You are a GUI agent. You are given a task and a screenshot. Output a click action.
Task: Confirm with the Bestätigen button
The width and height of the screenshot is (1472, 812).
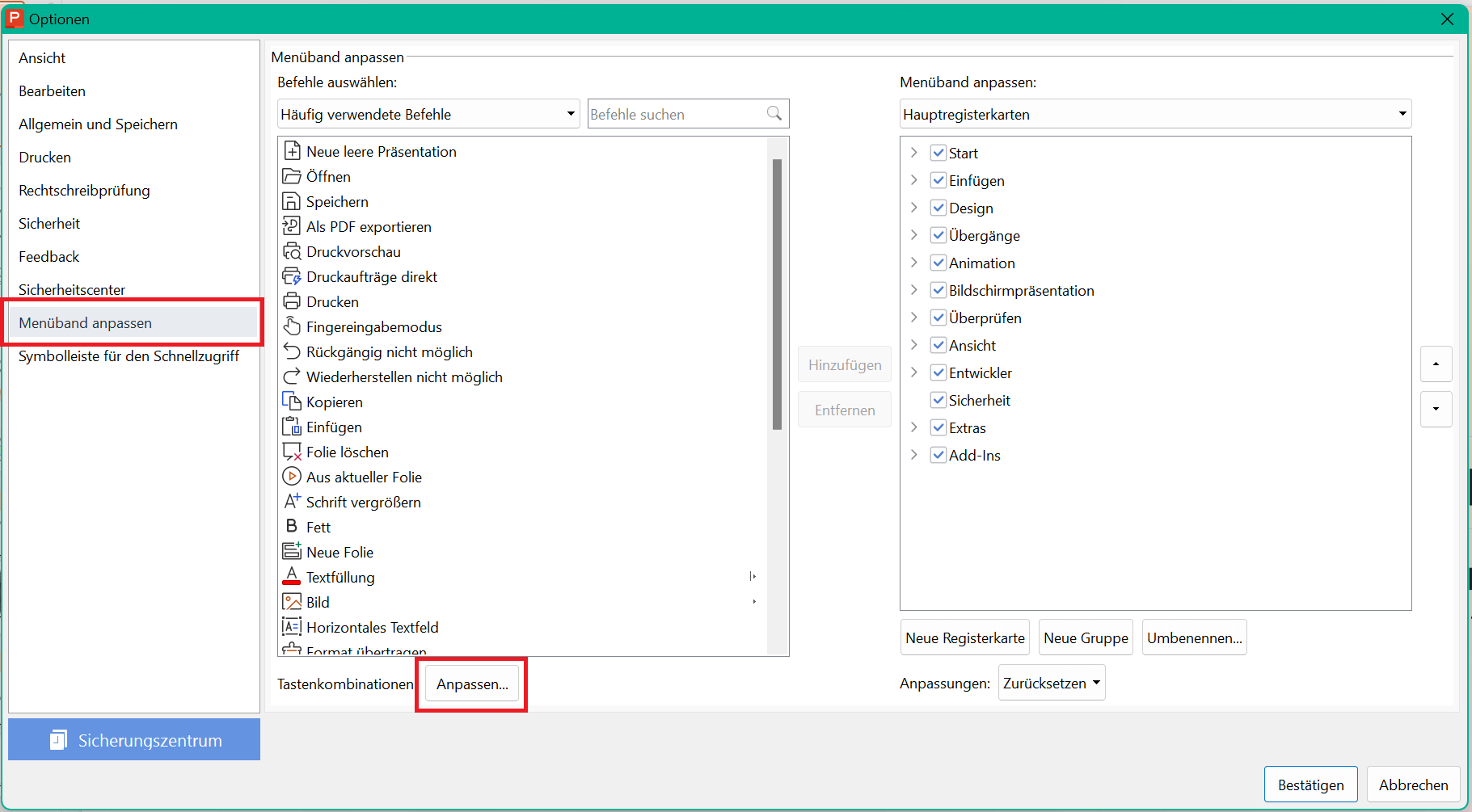click(1311, 785)
